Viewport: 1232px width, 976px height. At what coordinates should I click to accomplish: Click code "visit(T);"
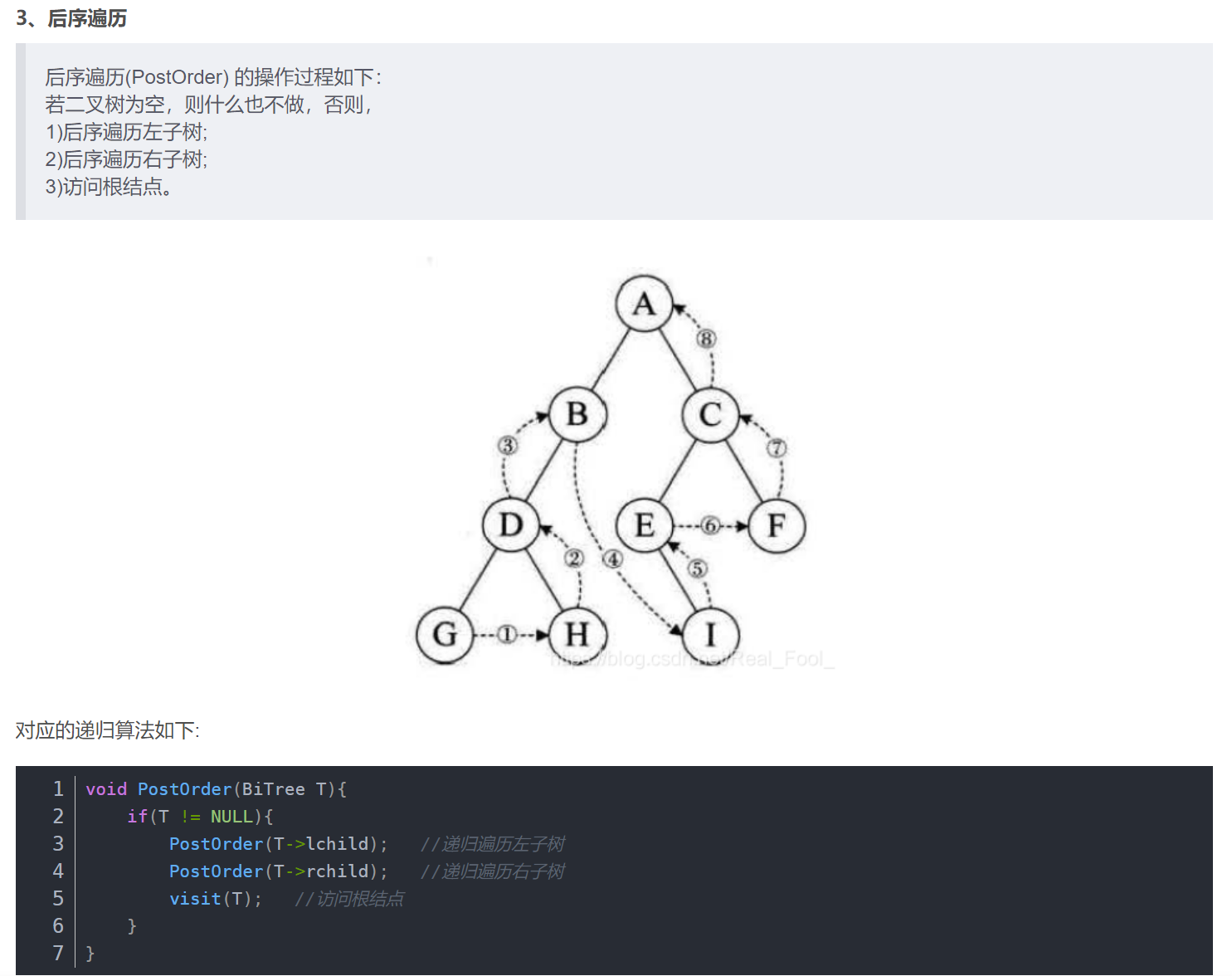216,899
